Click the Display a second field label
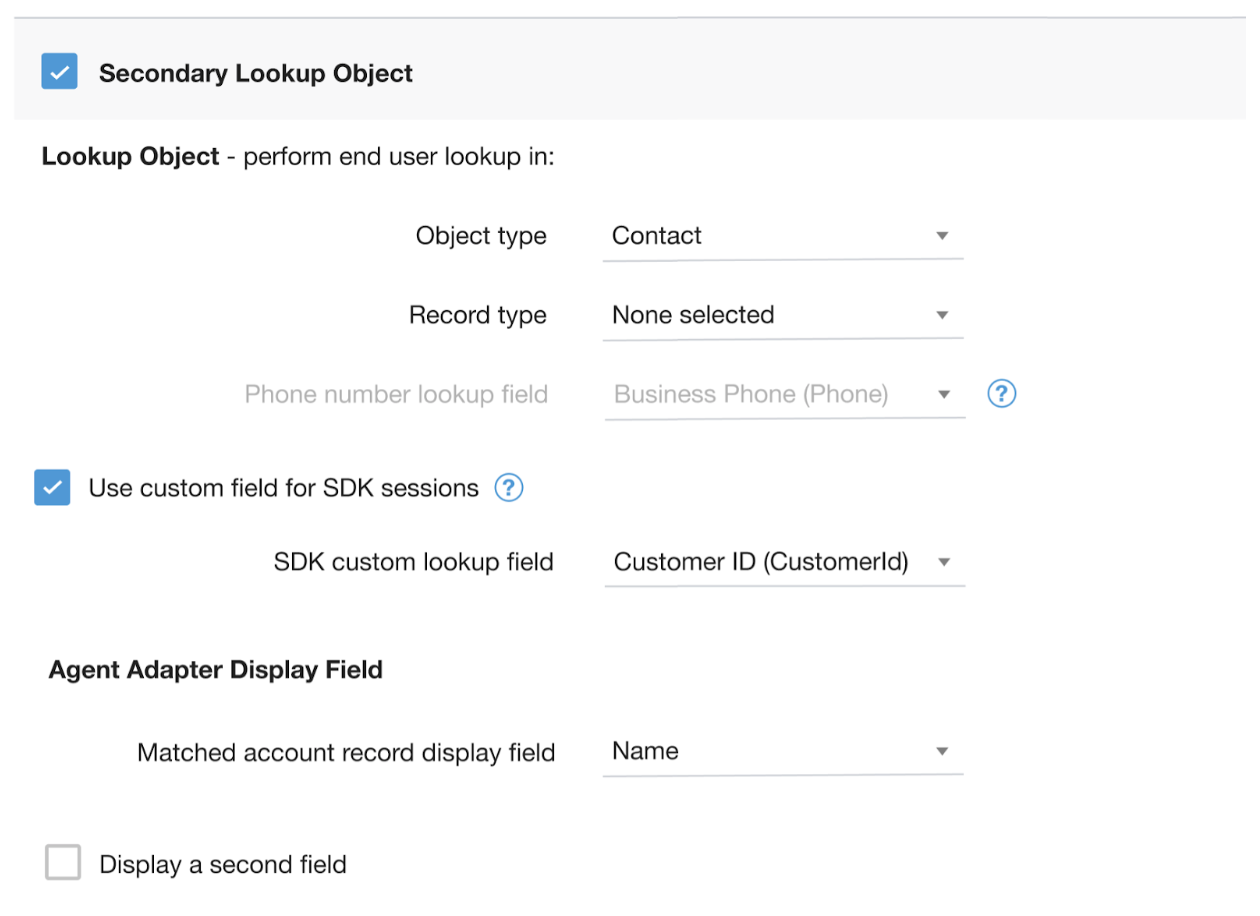 pos(223,864)
